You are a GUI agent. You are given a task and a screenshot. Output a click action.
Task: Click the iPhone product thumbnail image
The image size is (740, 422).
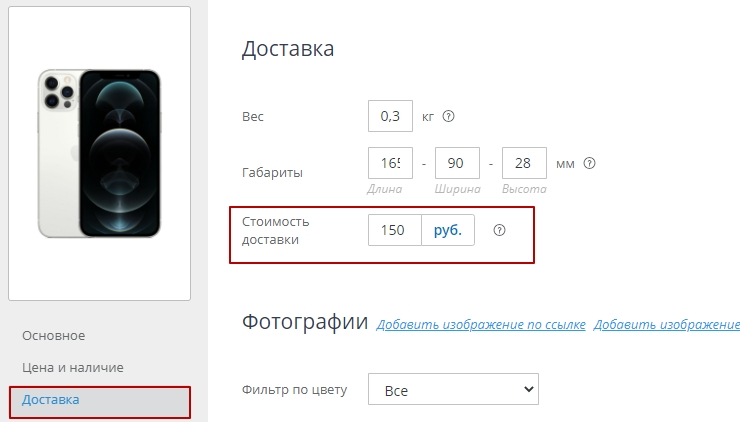point(100,152)
